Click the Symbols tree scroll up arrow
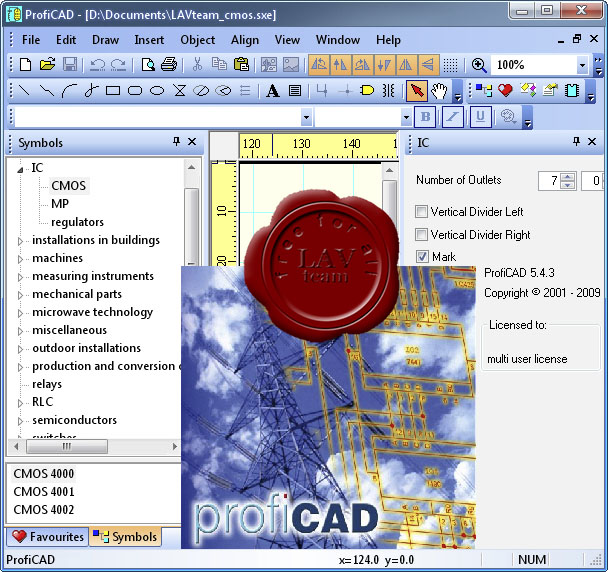Image resolution: width=608 pixels, height=572 pixels. (191, 167)
